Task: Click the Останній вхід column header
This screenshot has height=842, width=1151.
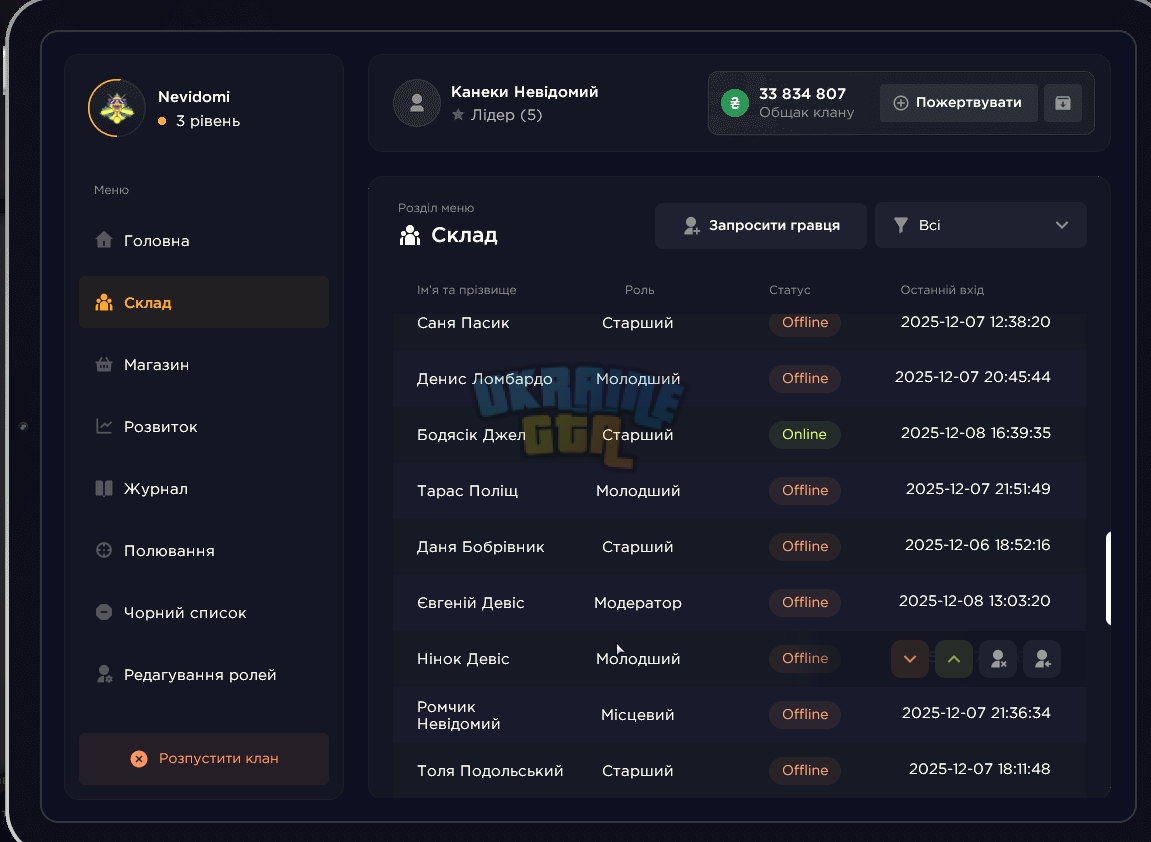Action: coord(942,290)
